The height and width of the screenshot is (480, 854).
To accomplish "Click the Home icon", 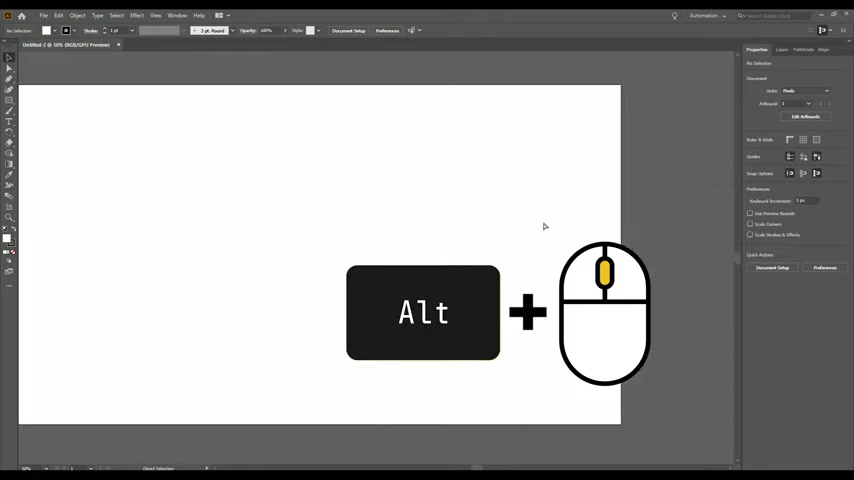I will click(22, 16).
